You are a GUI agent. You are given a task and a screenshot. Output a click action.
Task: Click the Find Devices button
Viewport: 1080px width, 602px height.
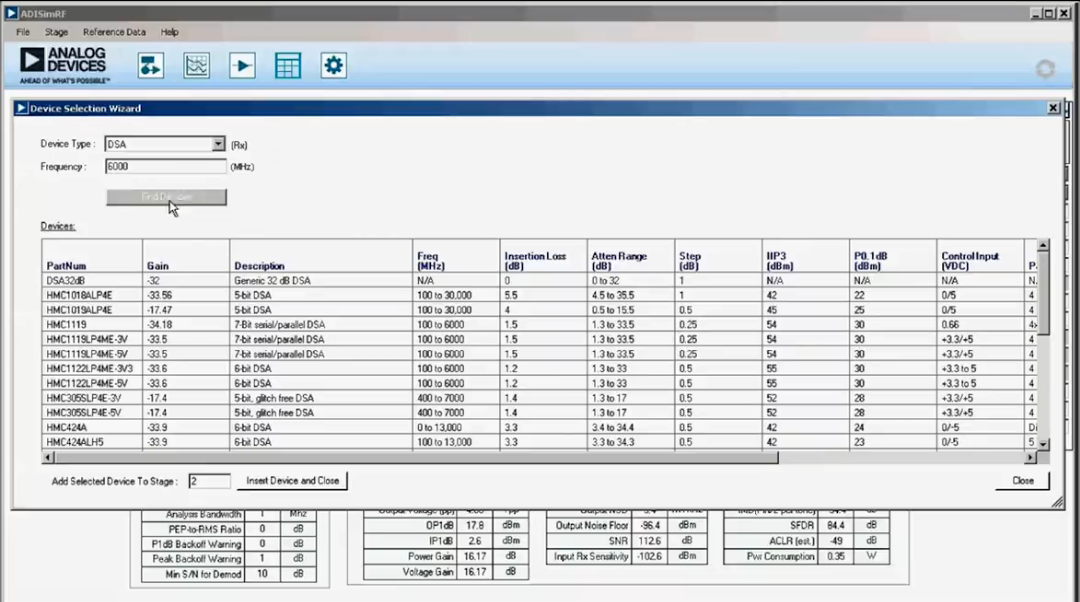click(166, 197)
